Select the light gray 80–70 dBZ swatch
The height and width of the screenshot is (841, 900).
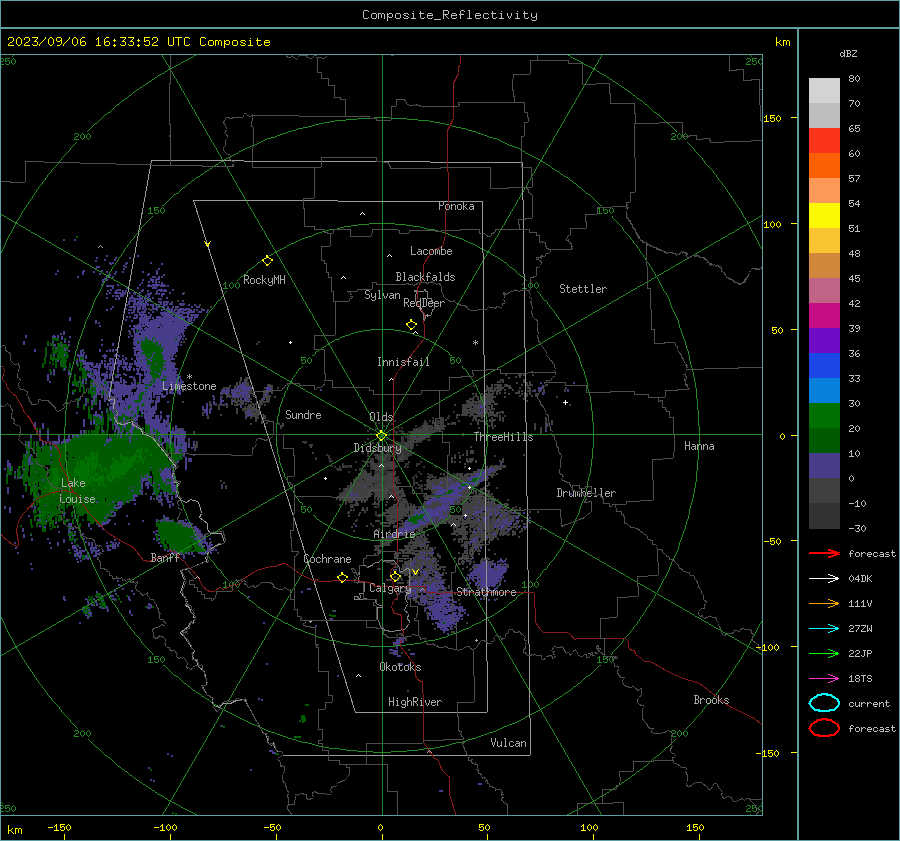pyautogui.click(x=824, y=90)
